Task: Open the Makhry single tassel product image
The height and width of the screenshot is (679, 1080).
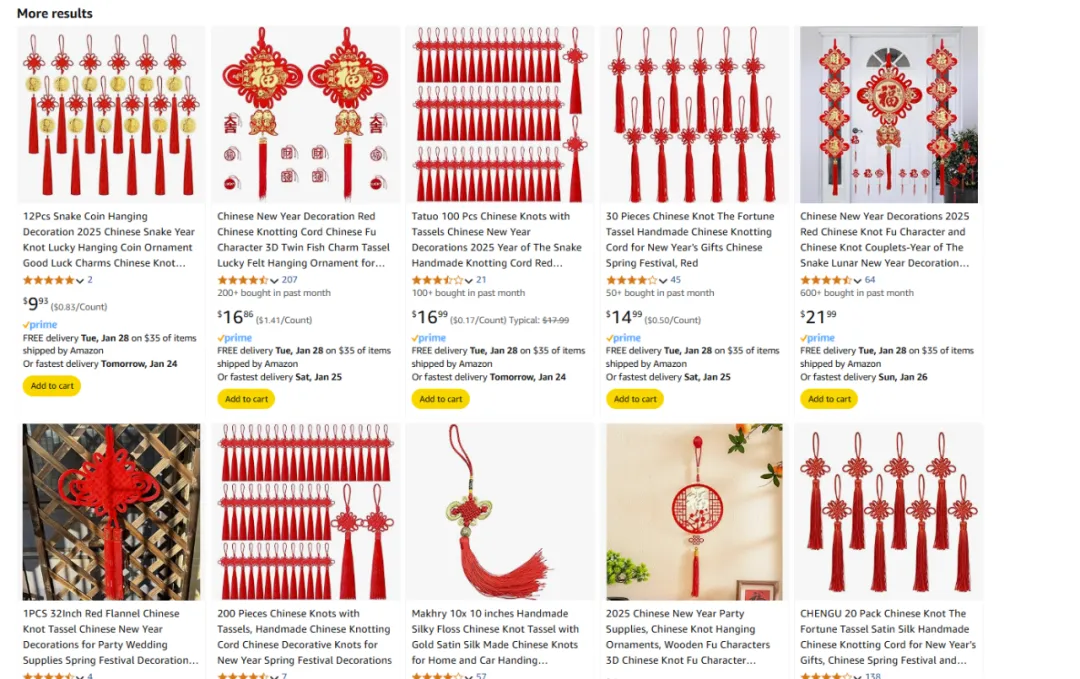Action: [x=499, y=512]
